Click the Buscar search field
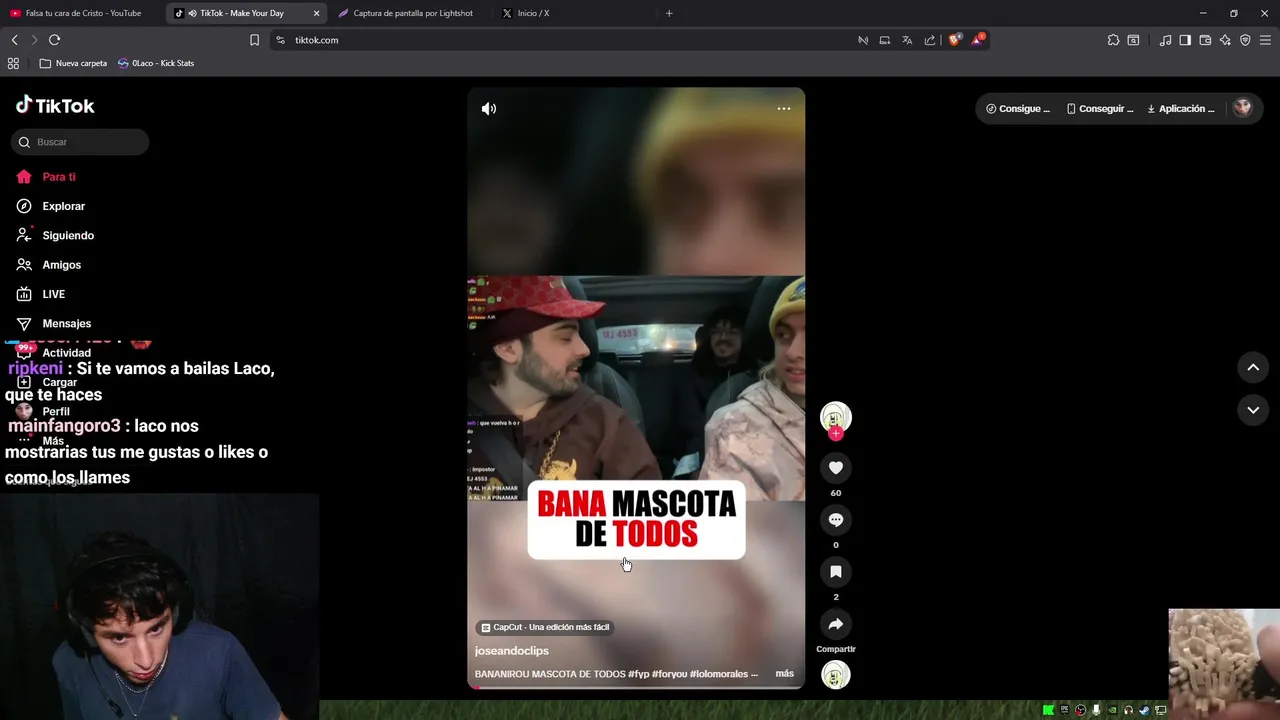Viewport: 1280px width, 720px height. click(80, 142)
